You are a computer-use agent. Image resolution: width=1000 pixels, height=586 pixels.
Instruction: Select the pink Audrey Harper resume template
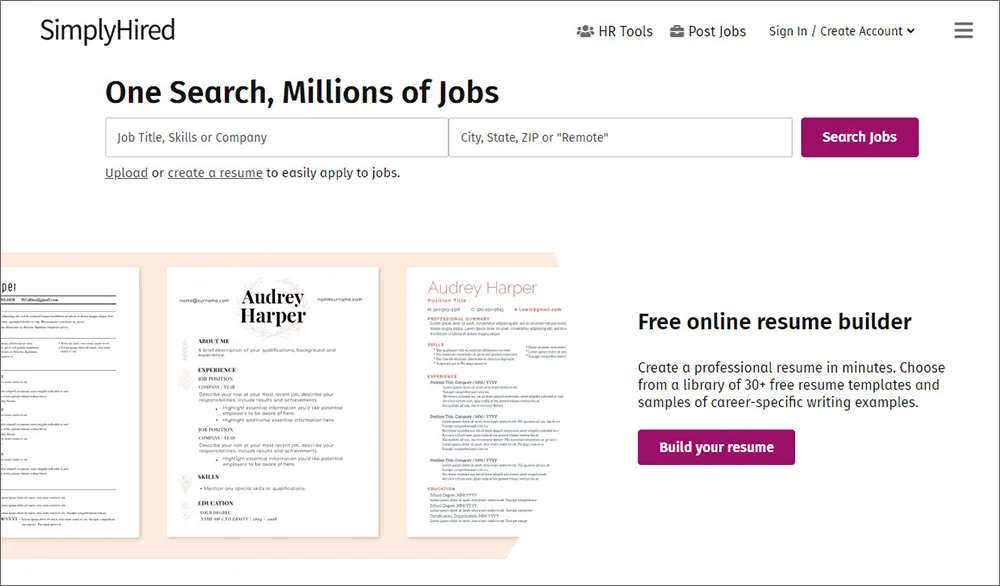pos(486,402)
